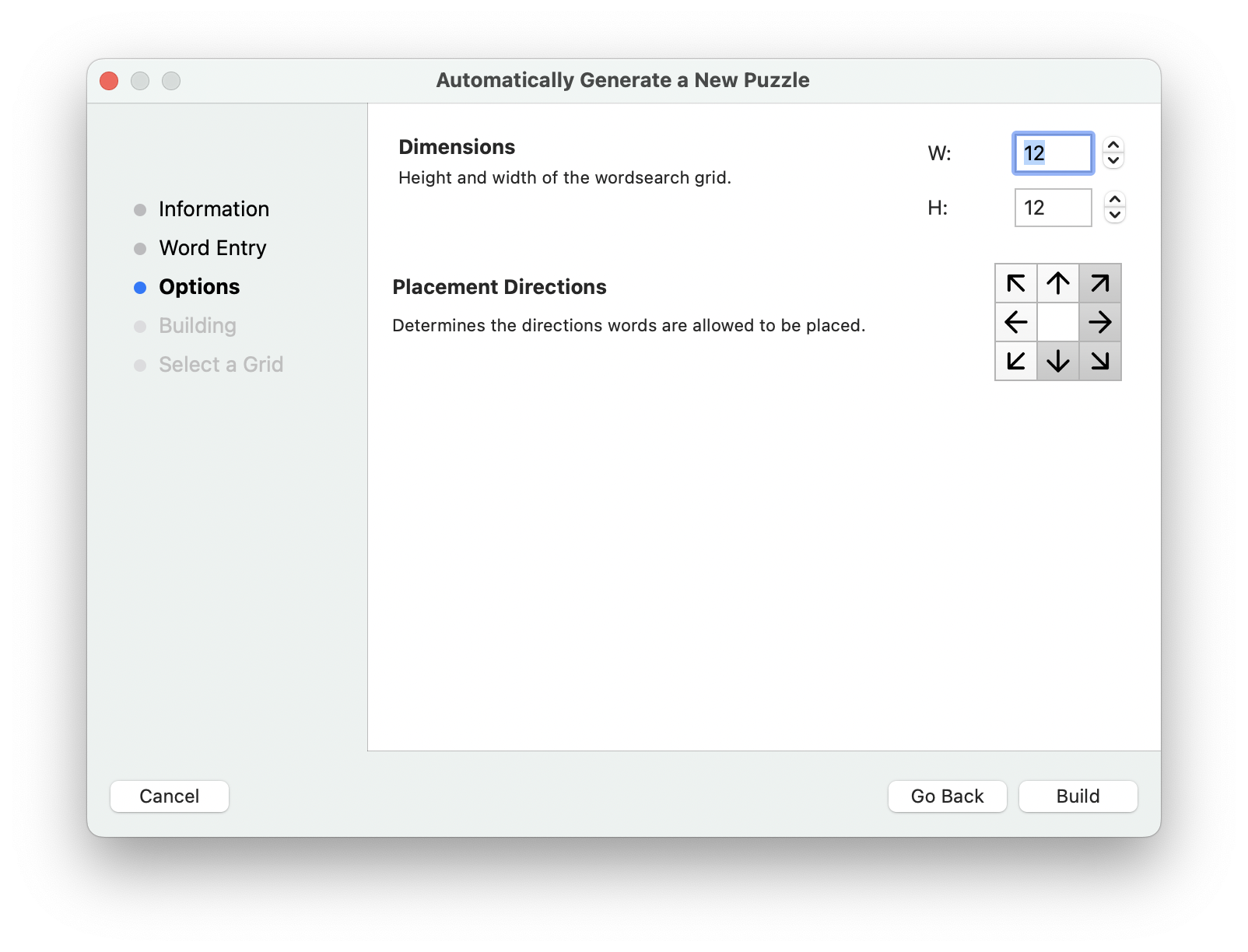
Task: Toggle the rightward placement direction arrow
Action: point(1099,322)
